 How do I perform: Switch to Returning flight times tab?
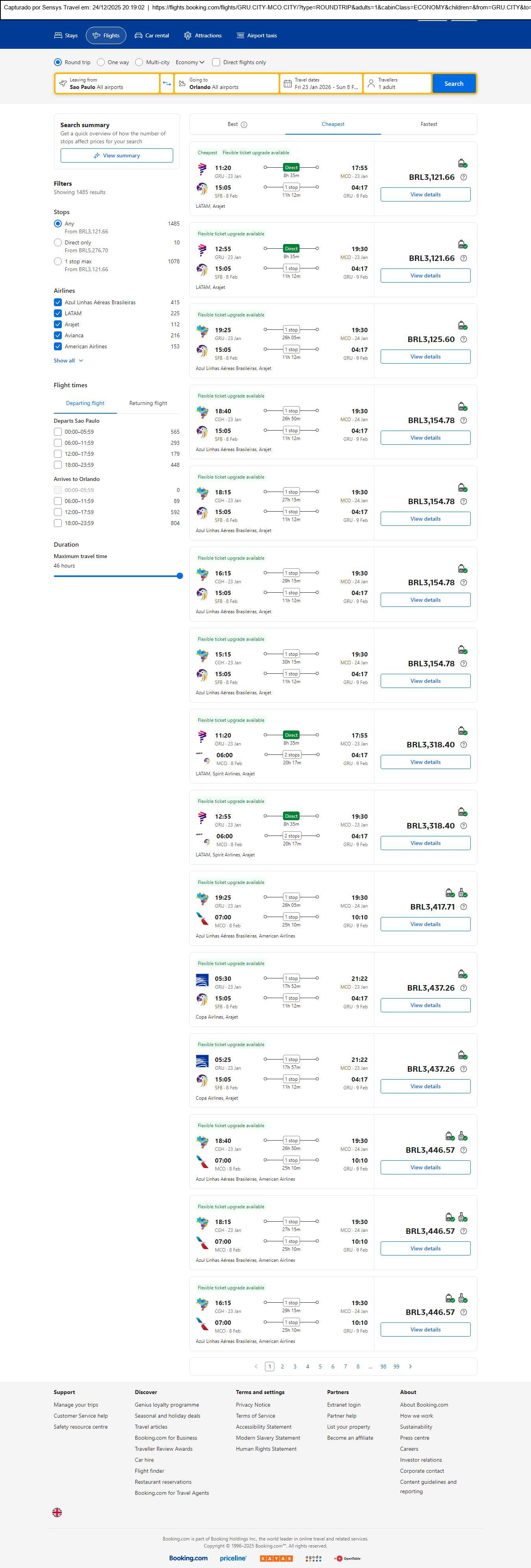[148, 403]
